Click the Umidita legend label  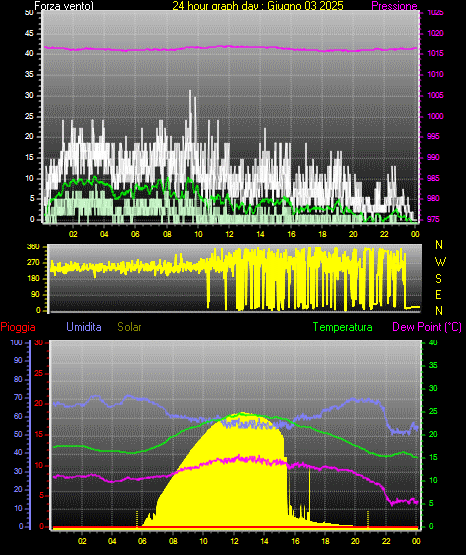pyautogui.click(x=84, y=327)
